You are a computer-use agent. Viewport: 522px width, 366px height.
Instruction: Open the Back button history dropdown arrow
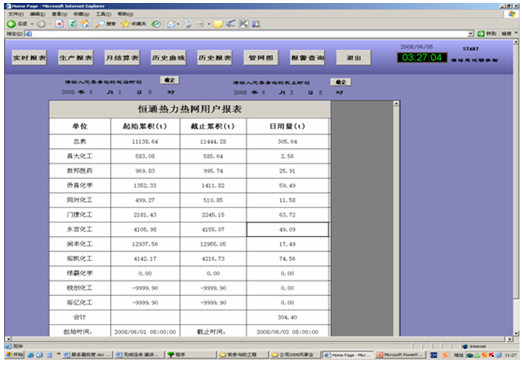[32, 24]
